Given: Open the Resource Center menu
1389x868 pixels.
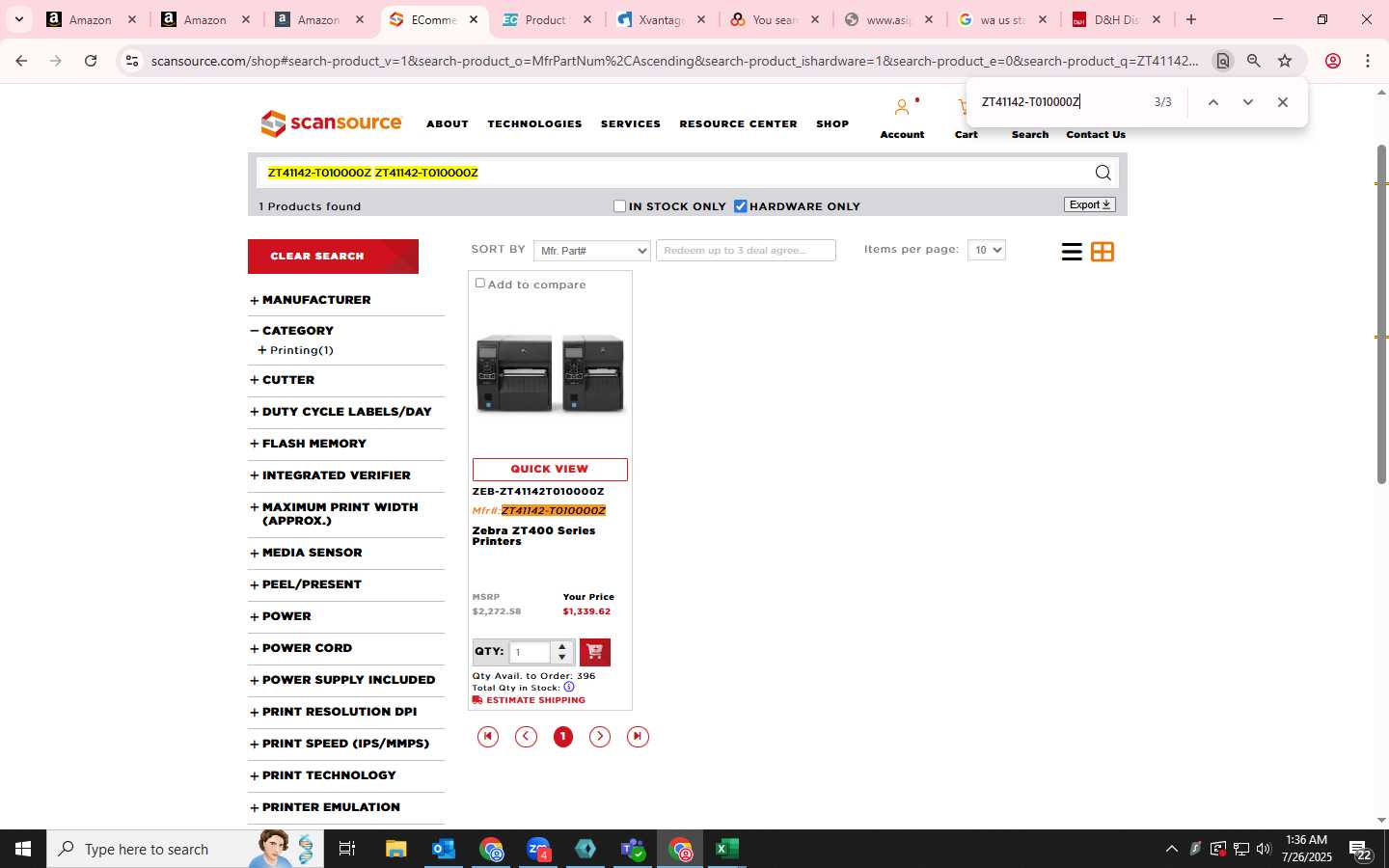Looking at the screenshot, I should point(738,124).
